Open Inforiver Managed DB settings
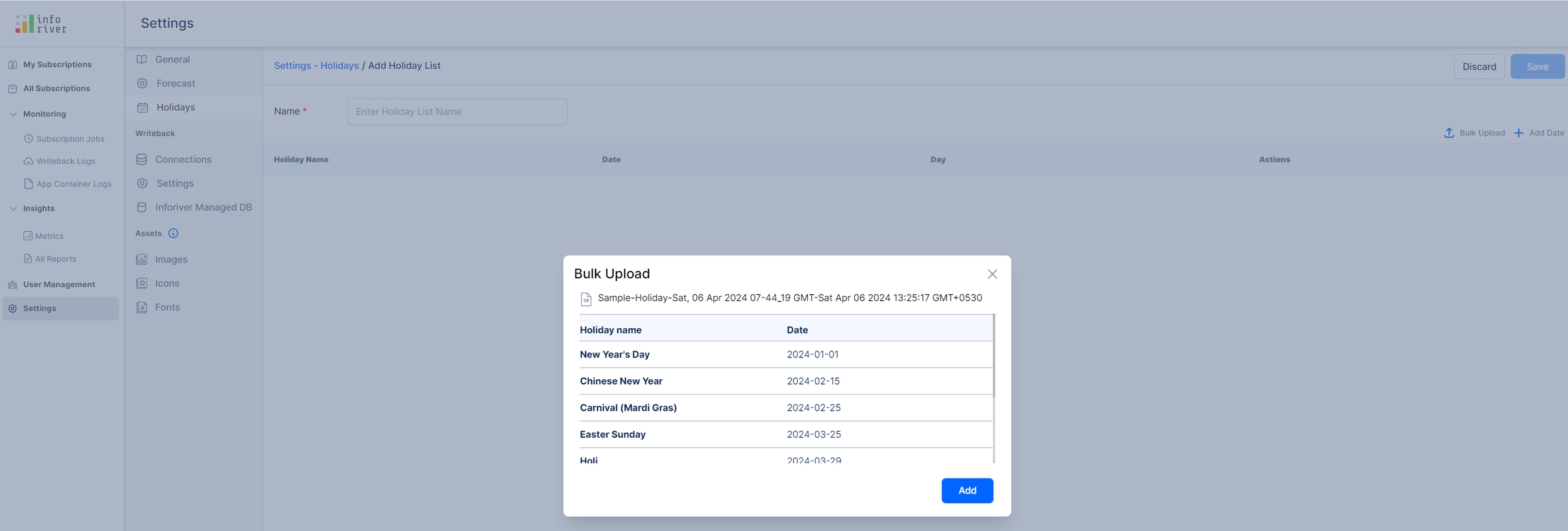1568x531 pixels. click(x=203, y=208)
